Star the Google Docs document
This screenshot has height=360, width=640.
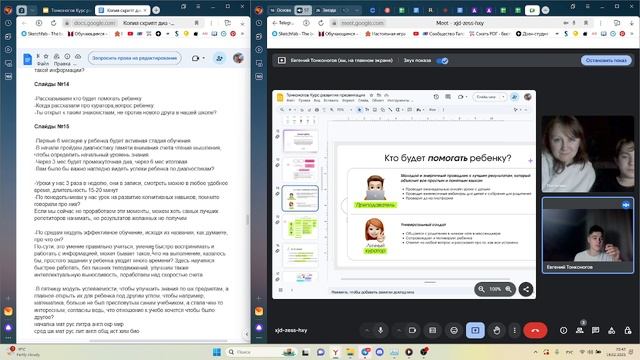(46, 56)
